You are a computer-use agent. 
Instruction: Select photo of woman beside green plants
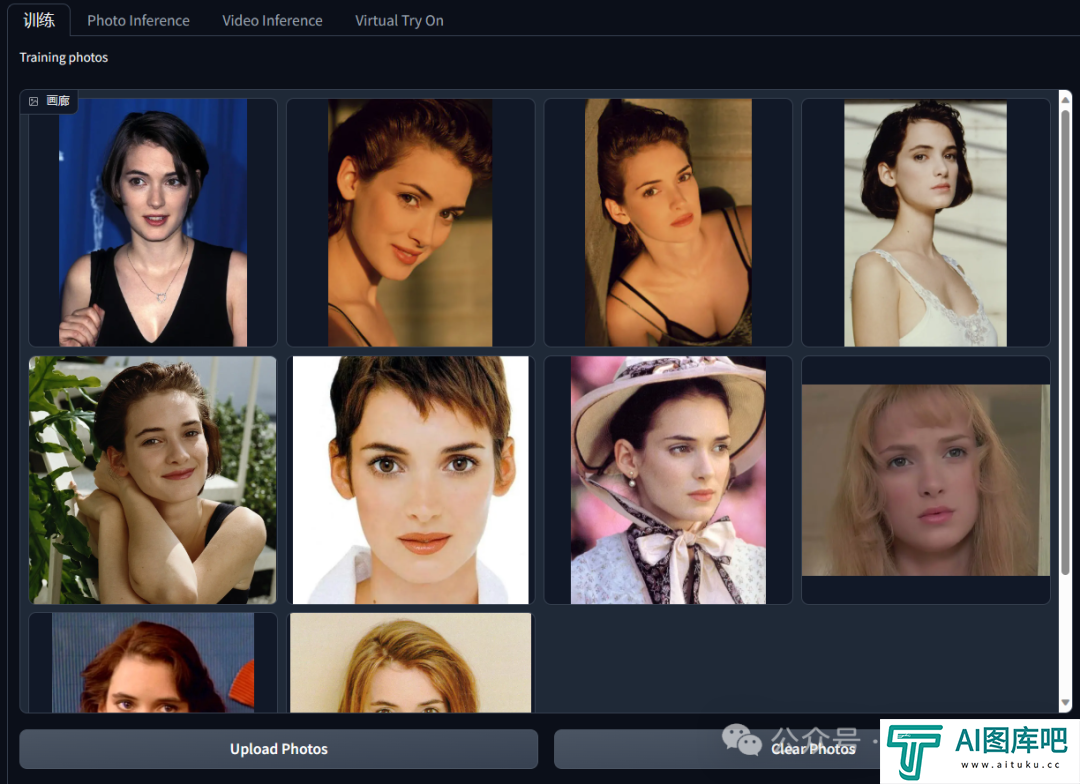pos(153,480)
